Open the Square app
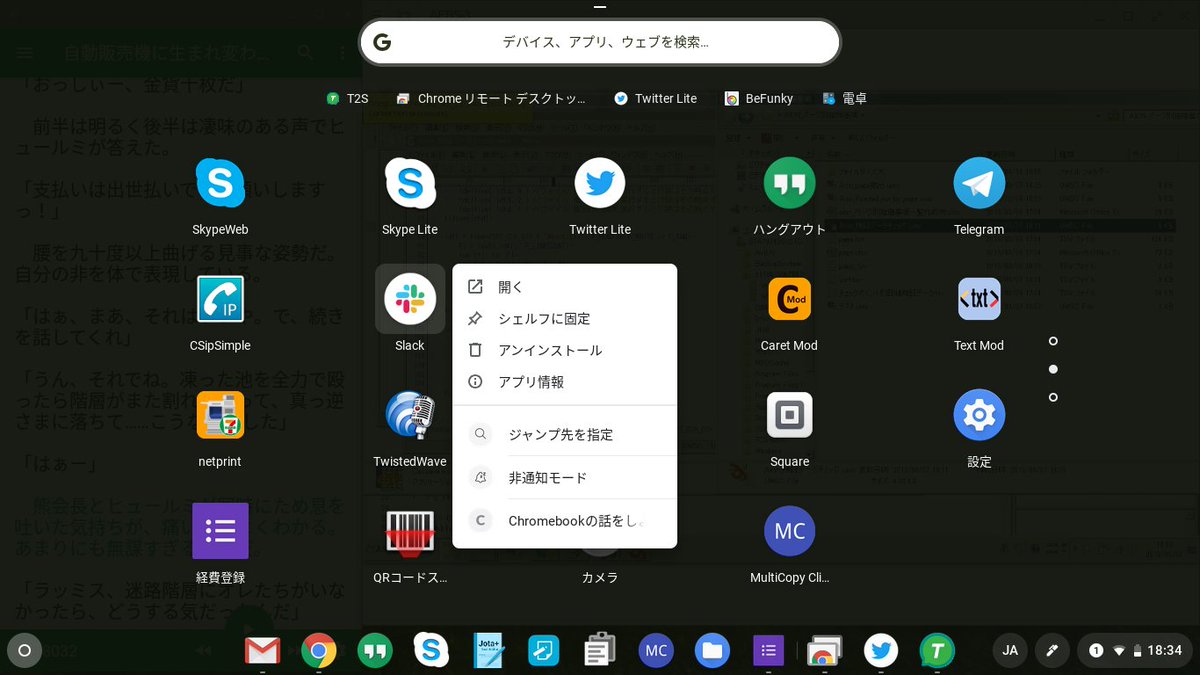The width and height of the screenshot is (1200, 675). coord(790,415)
